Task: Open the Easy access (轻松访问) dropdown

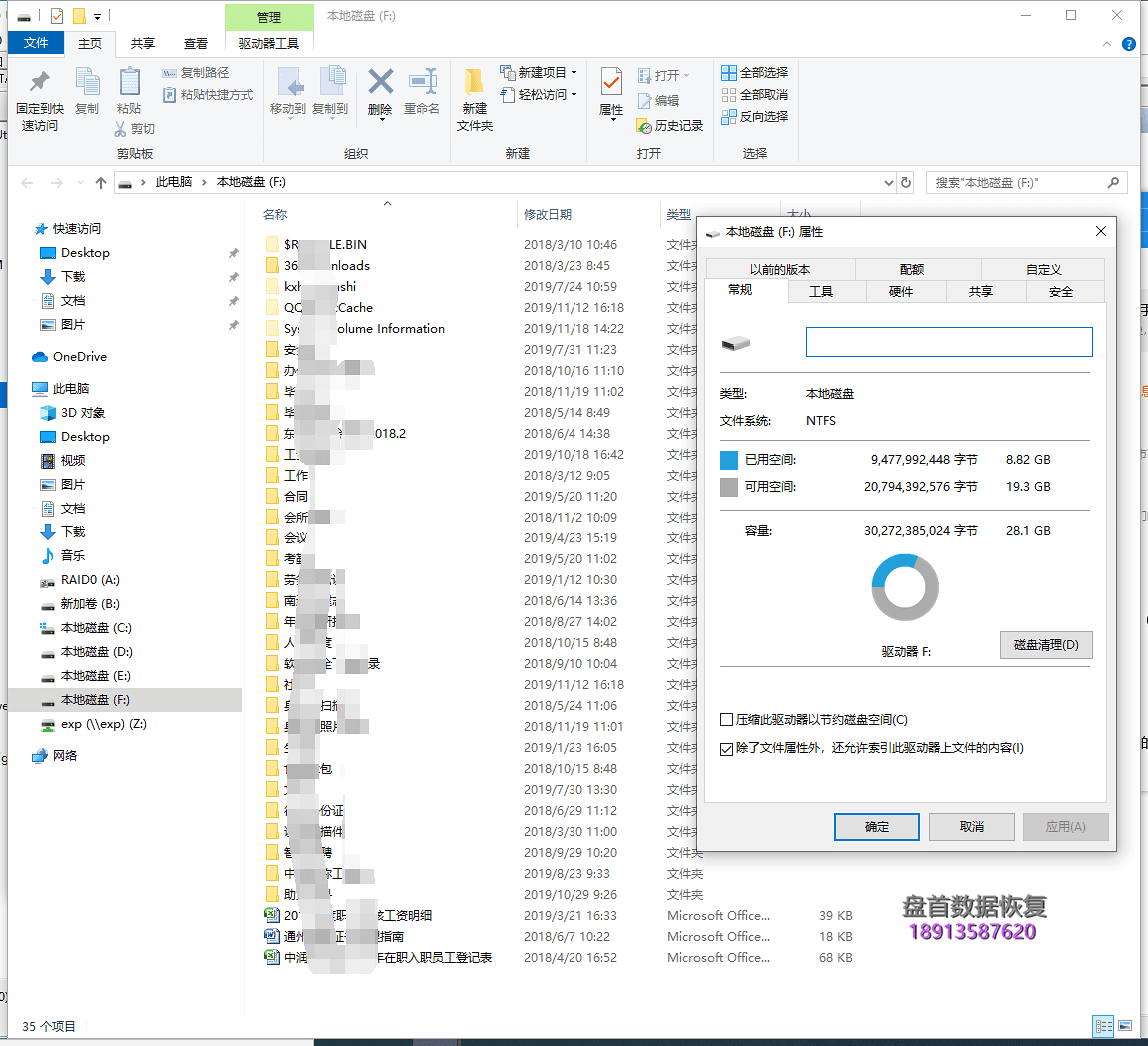Action: (x=539, y=95)
